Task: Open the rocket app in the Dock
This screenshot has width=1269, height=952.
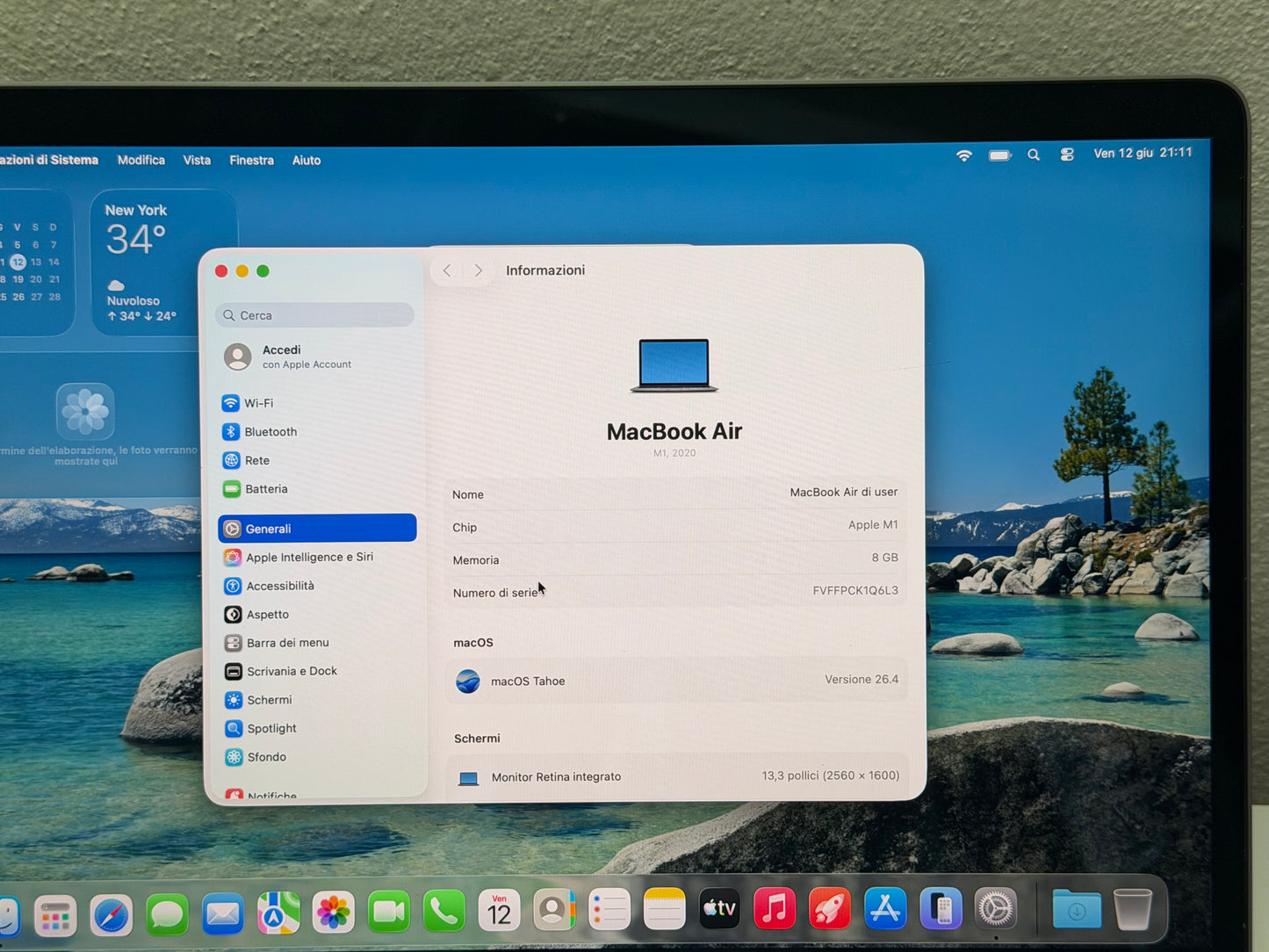Action: tap(830, 909)
